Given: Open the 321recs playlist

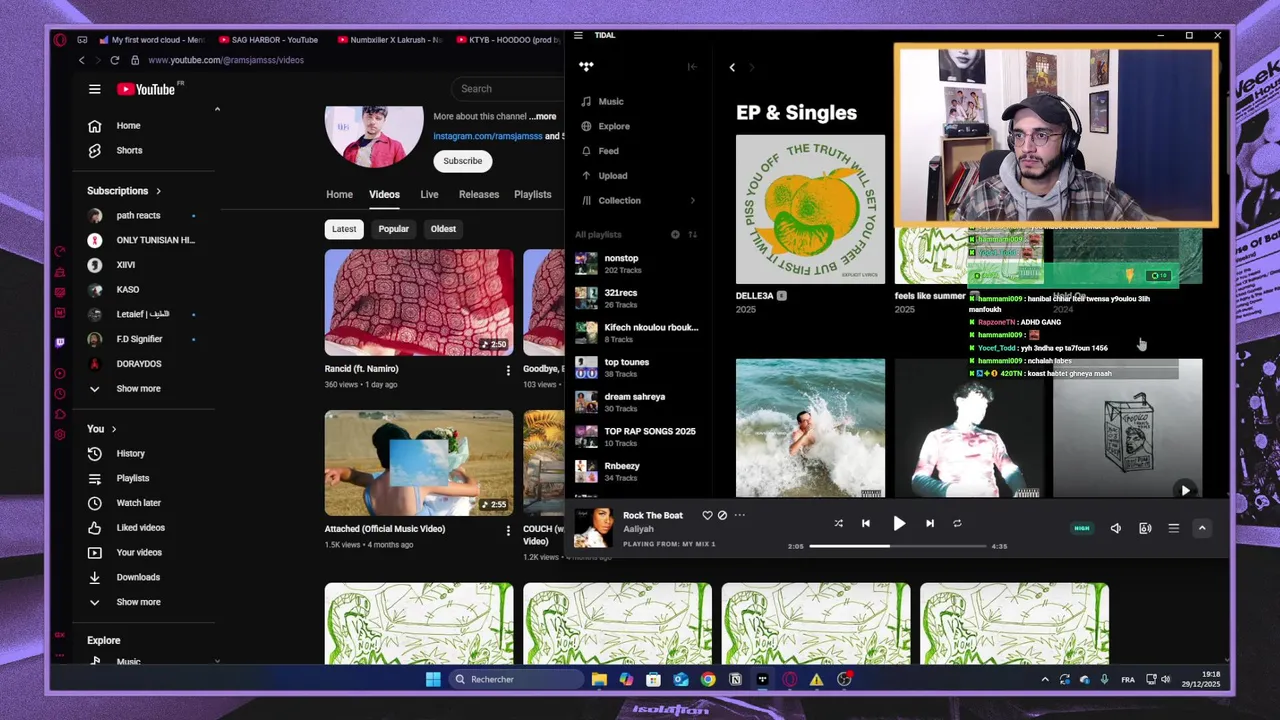Looking at the screenshot, I should (x=637, y=298).
